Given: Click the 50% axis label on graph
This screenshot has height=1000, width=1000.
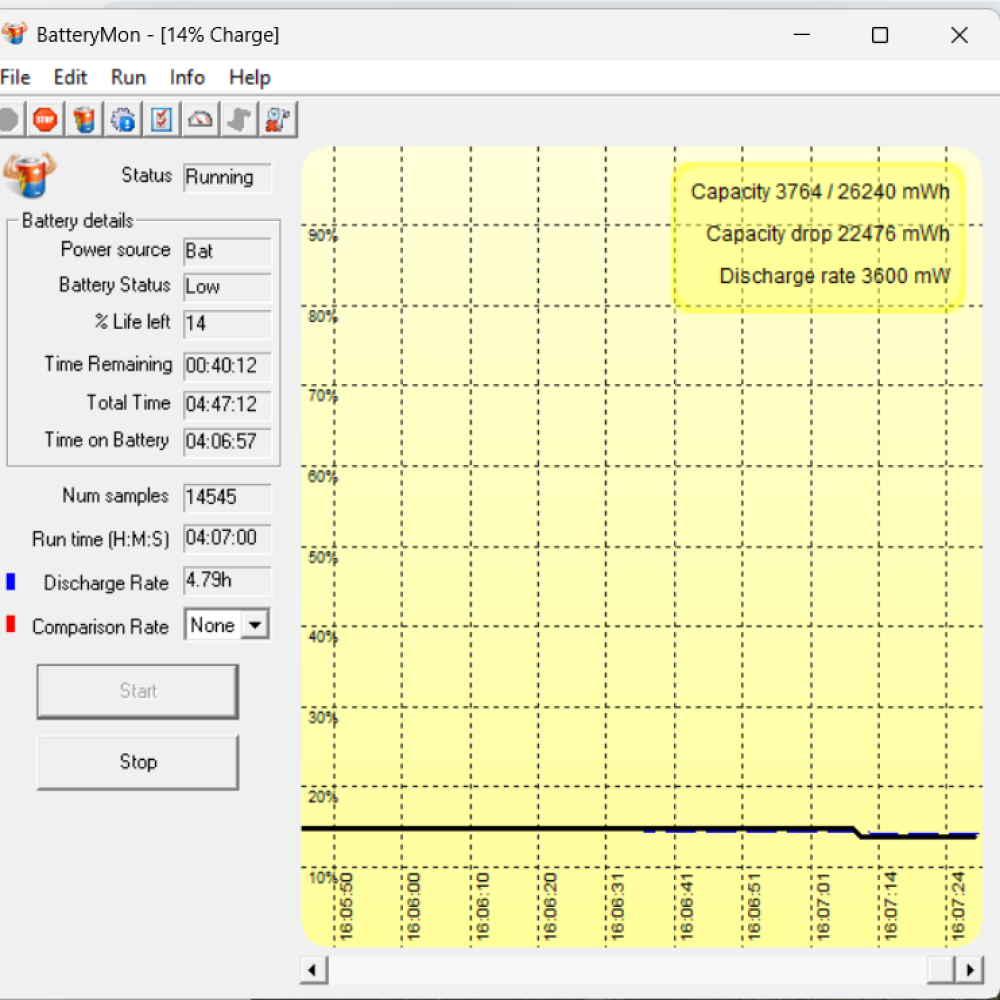Looking at the screenshot, I should pos(323,557).
